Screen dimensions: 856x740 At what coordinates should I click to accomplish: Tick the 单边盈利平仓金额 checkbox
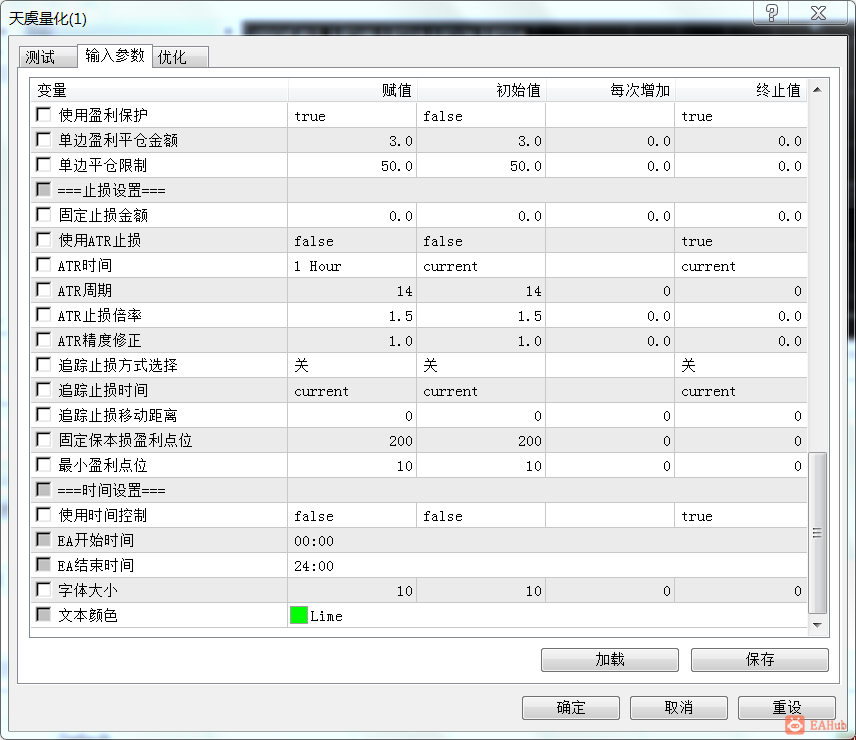(x=44, y=140)
